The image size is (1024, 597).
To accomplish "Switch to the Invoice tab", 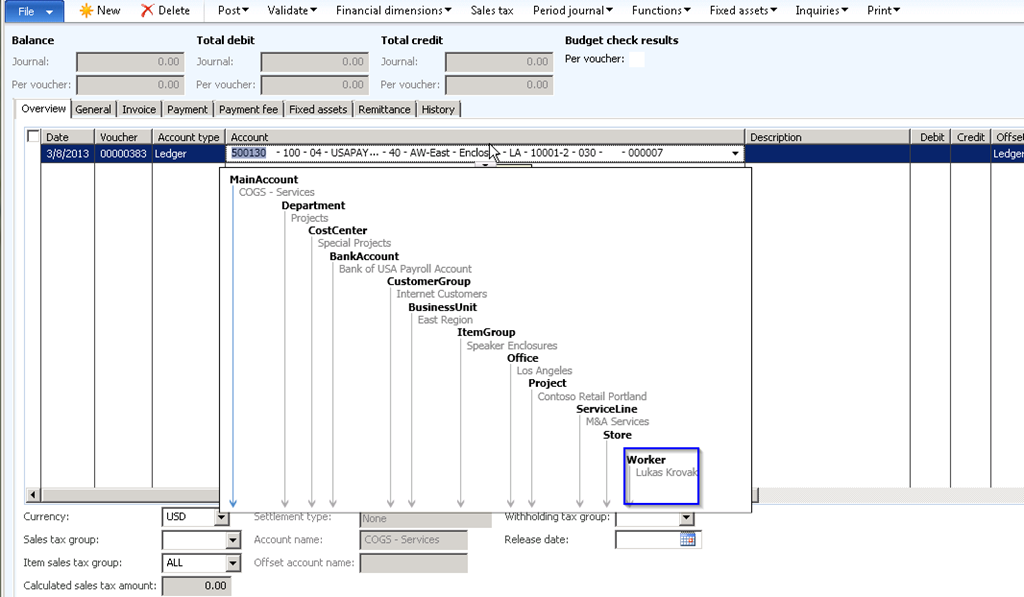I will (x=139, y=109).
